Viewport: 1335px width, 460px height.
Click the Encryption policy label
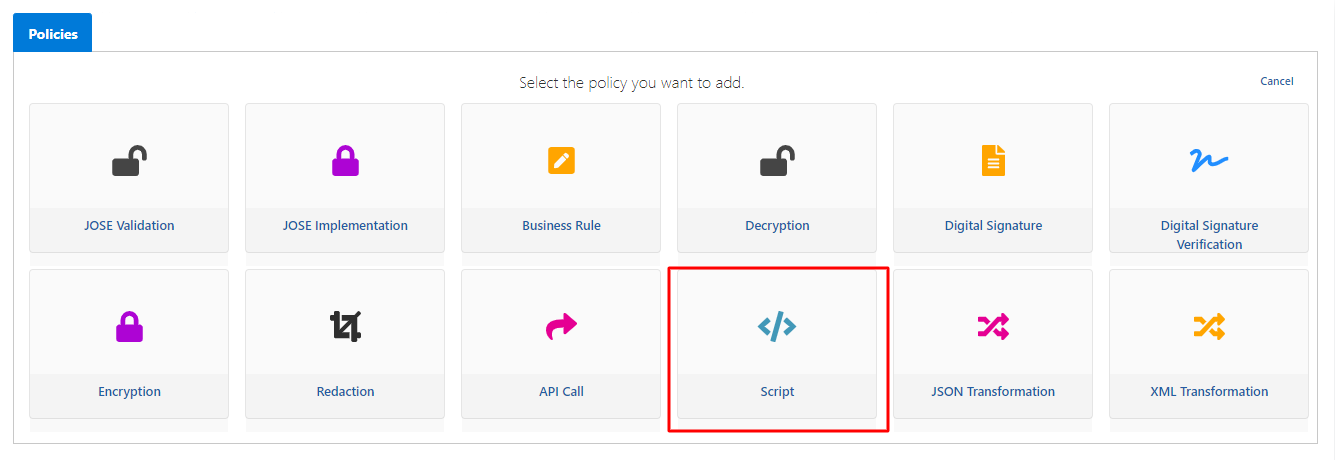130,392
